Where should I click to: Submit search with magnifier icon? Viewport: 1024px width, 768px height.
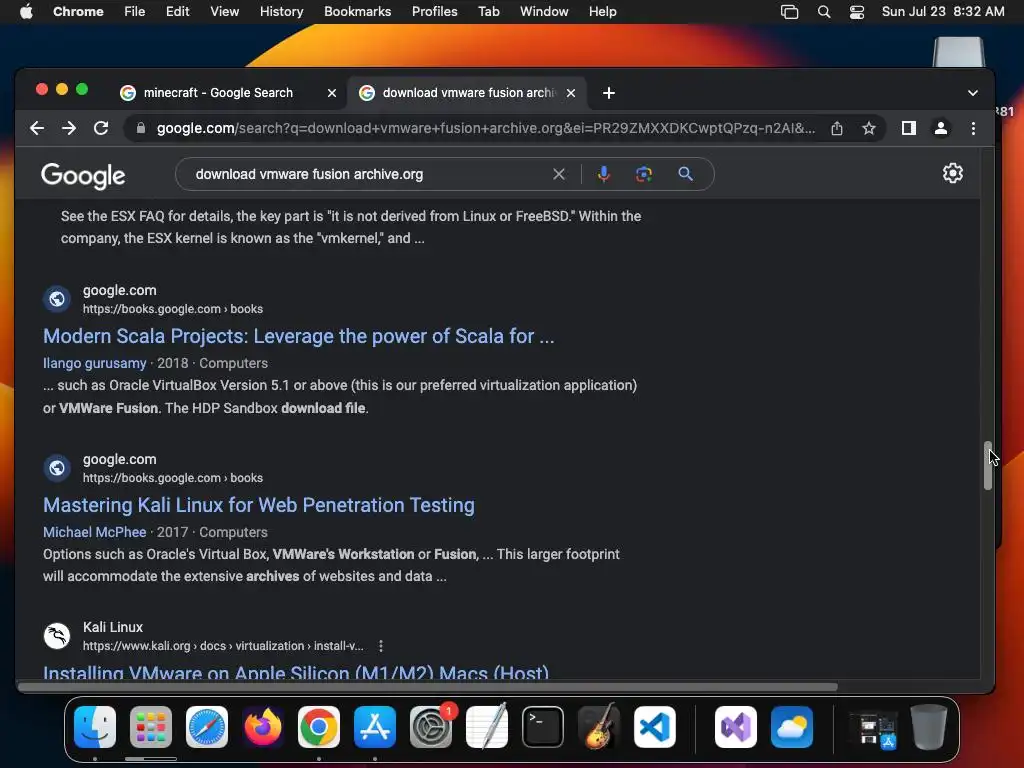pos(685,174)
